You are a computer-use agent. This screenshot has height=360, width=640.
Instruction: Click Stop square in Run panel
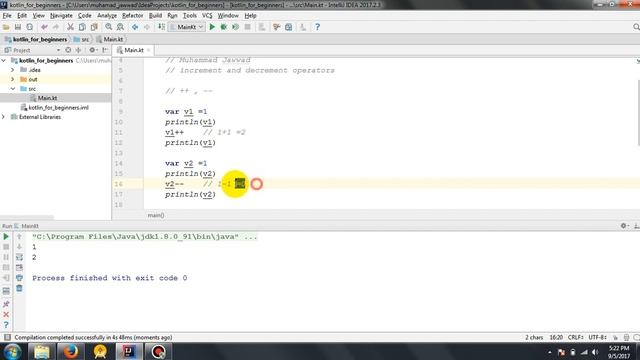pos(6,247)
